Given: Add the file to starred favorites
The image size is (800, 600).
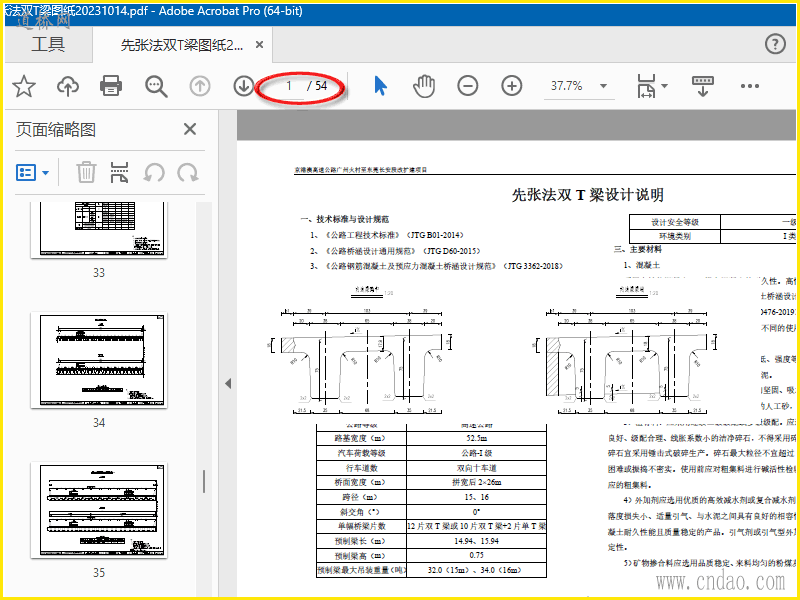Looking at the screenshot, I should tap(24, 86).
